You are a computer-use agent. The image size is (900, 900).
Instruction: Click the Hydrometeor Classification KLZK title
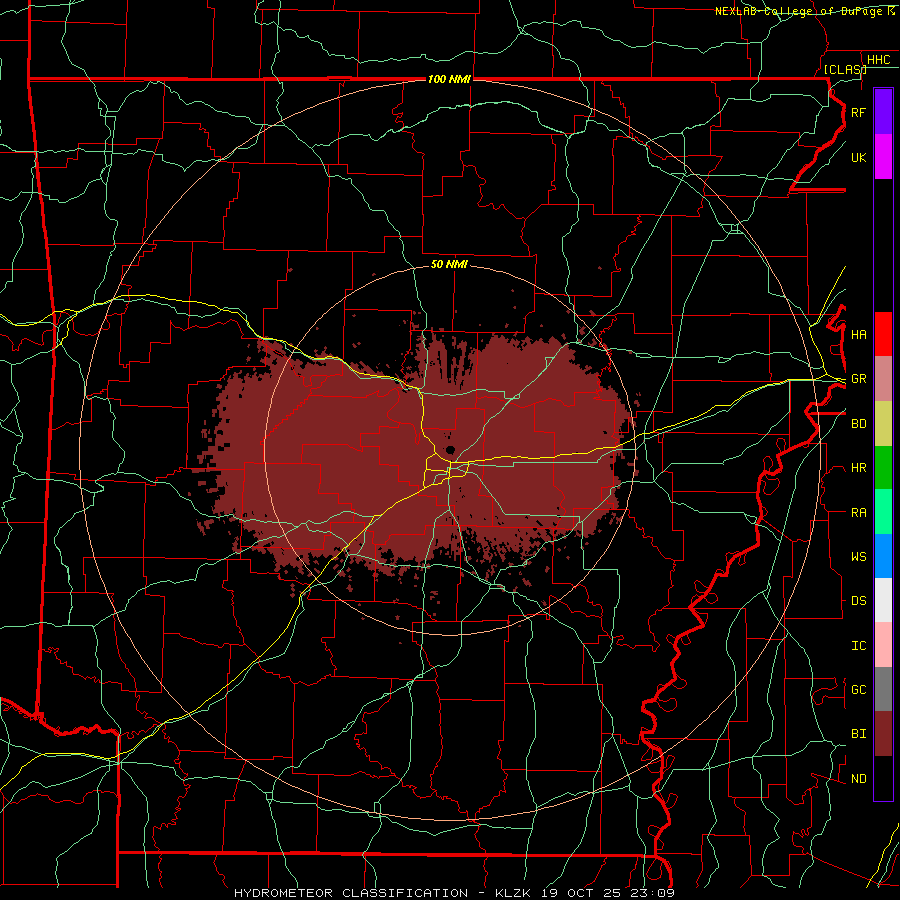pos(454,893)
